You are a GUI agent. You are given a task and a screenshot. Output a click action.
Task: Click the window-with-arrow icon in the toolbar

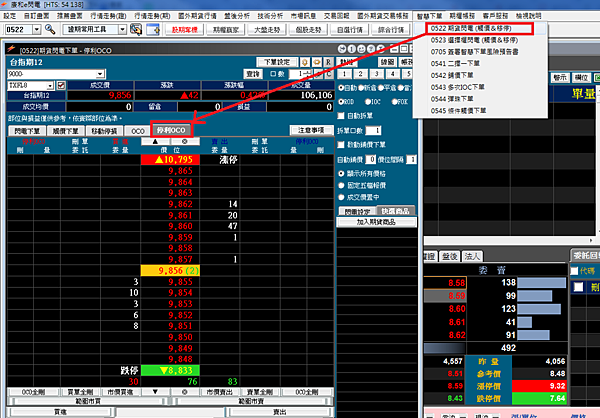[153, 29]
